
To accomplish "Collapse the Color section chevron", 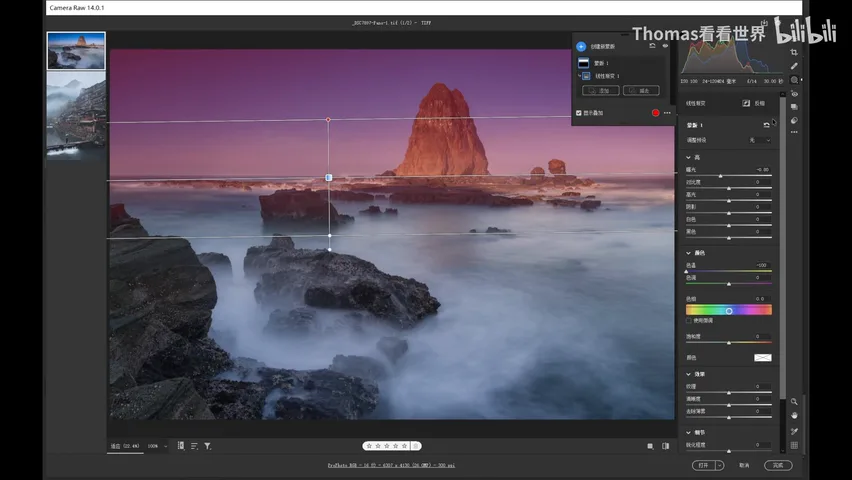I will click(688, 253).
